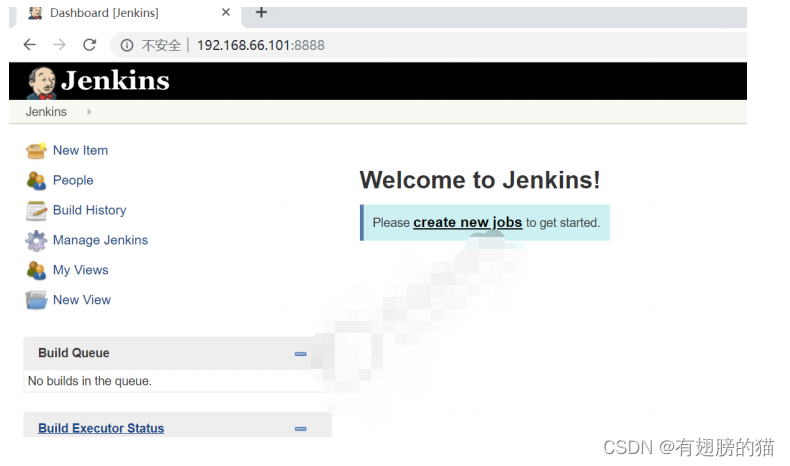This screenshot has width=790, height=466.
Task: Focus the address bar showing 192.168.66.101:8888
Action: tap(428, 45)
